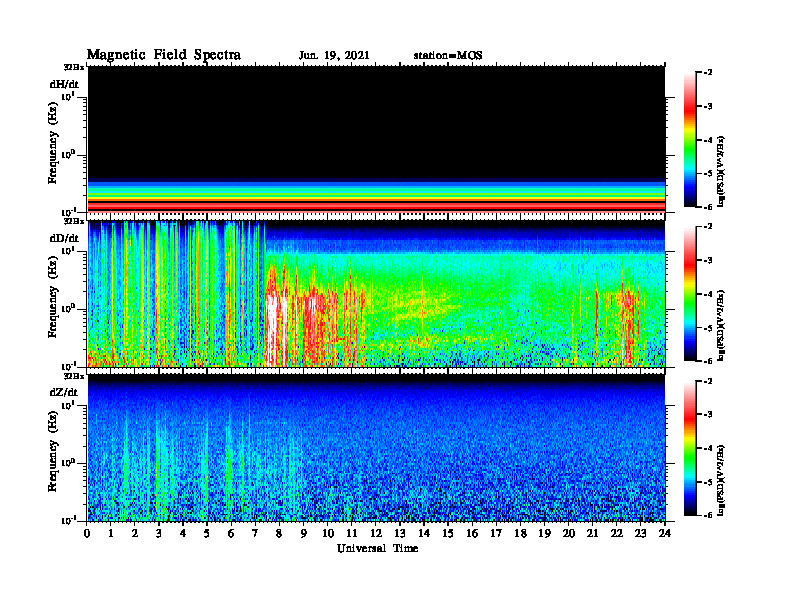Click the 10^1 frequency tick of dD/dt panel

68,250
